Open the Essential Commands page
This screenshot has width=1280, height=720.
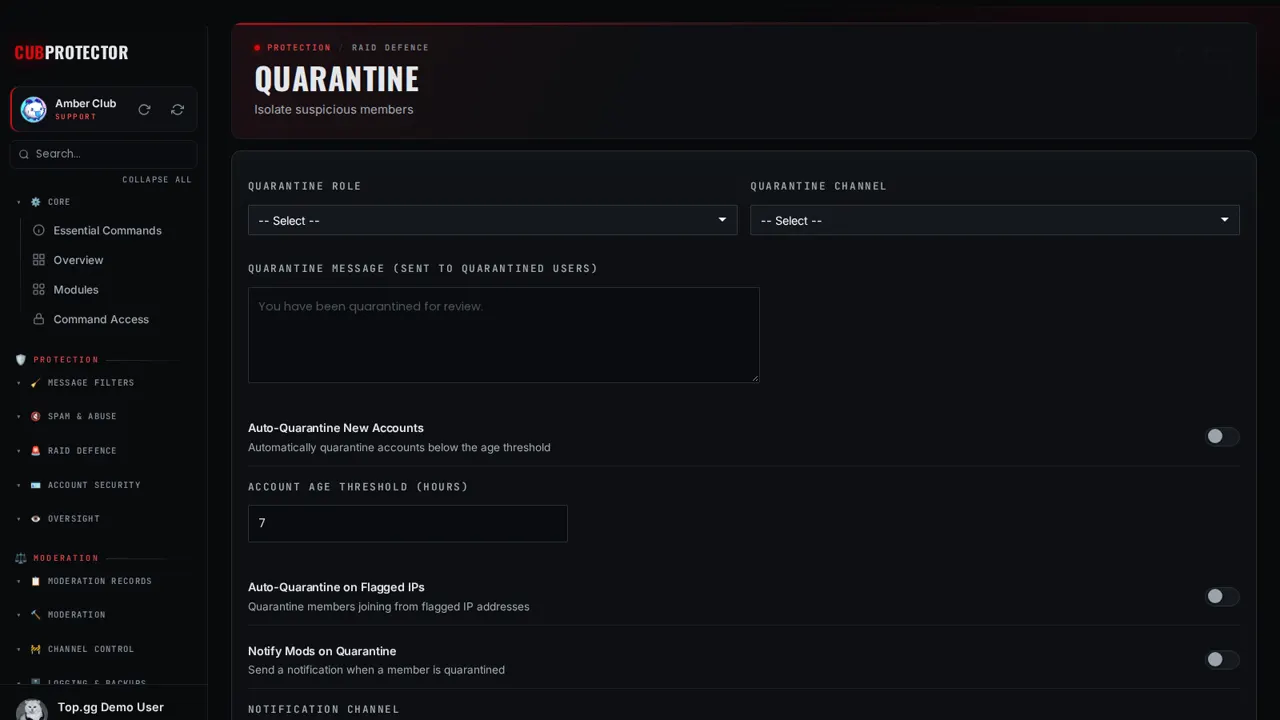[x=108, y=230]
